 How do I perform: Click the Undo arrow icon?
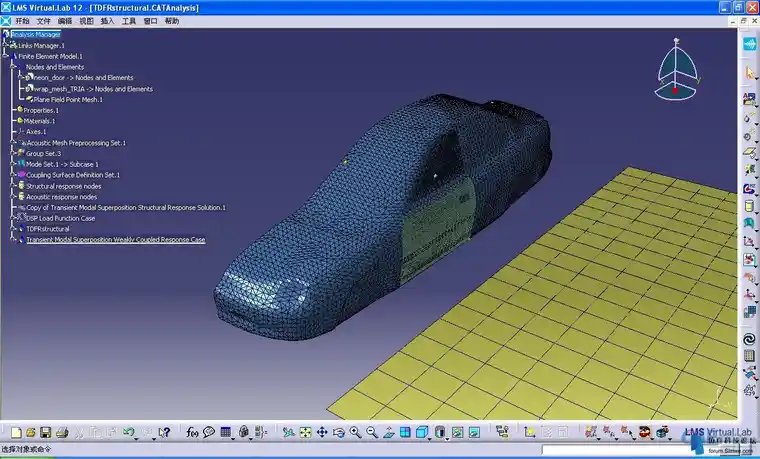(128, 432)
